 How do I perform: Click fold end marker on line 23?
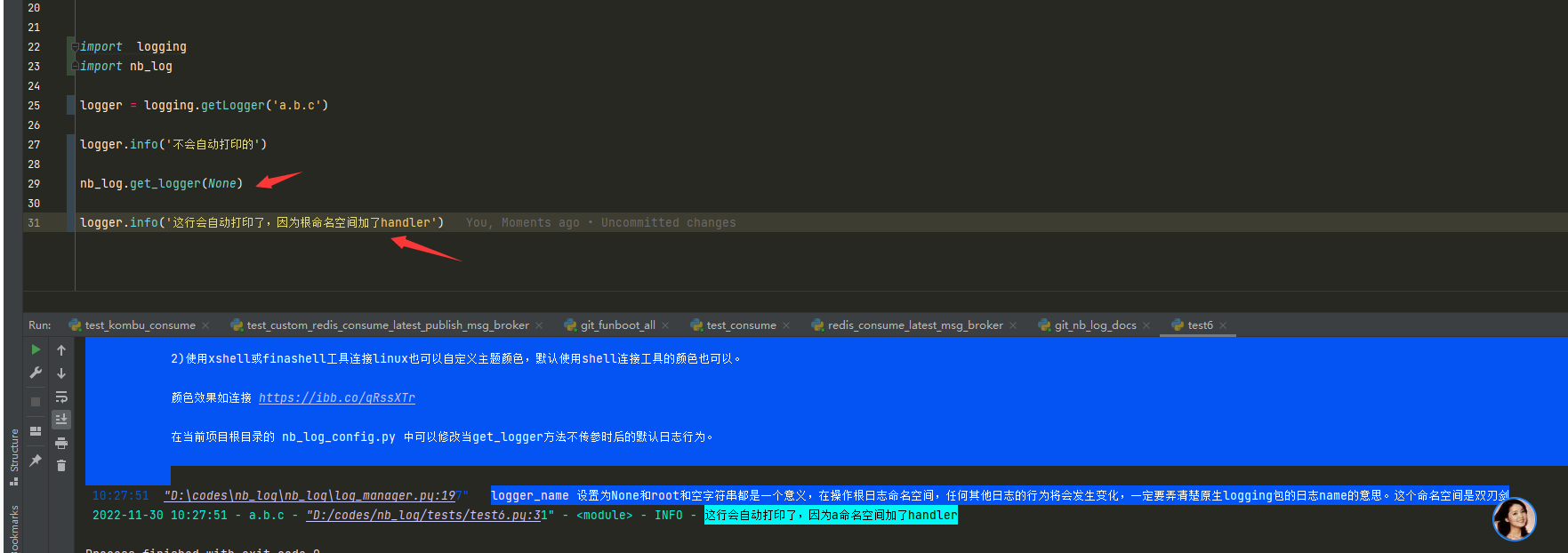(76, 66)
